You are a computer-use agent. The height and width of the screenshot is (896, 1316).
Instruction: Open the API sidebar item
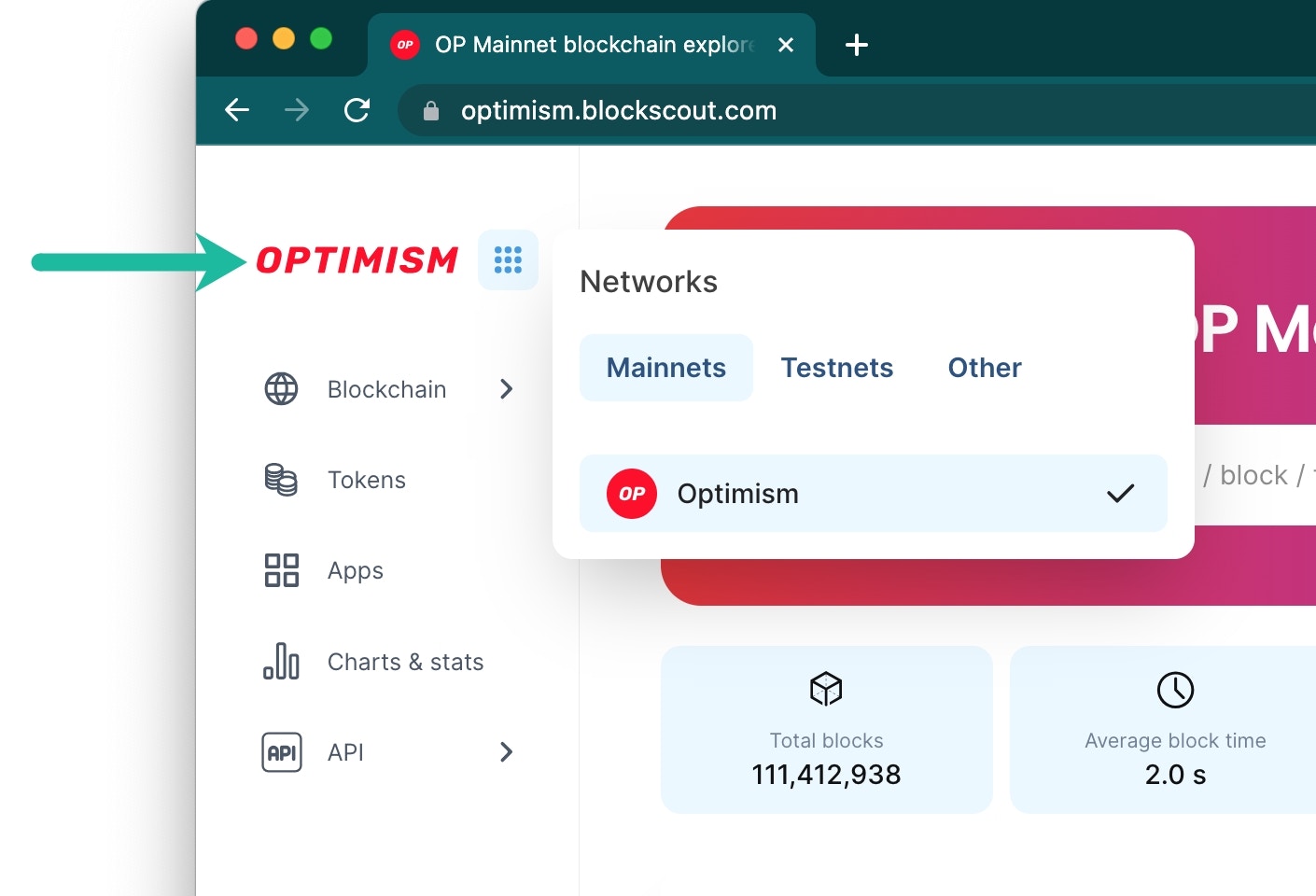(x=388, y=752)
